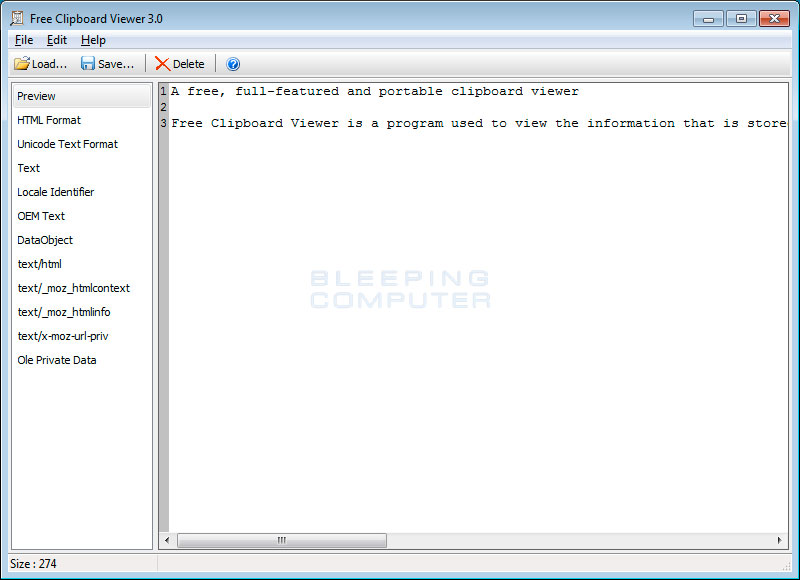Image resolution: width=800 pixels, height=580 pixels.
Task: Open help via blue question mark icon
Action: (x=233, y=64)
